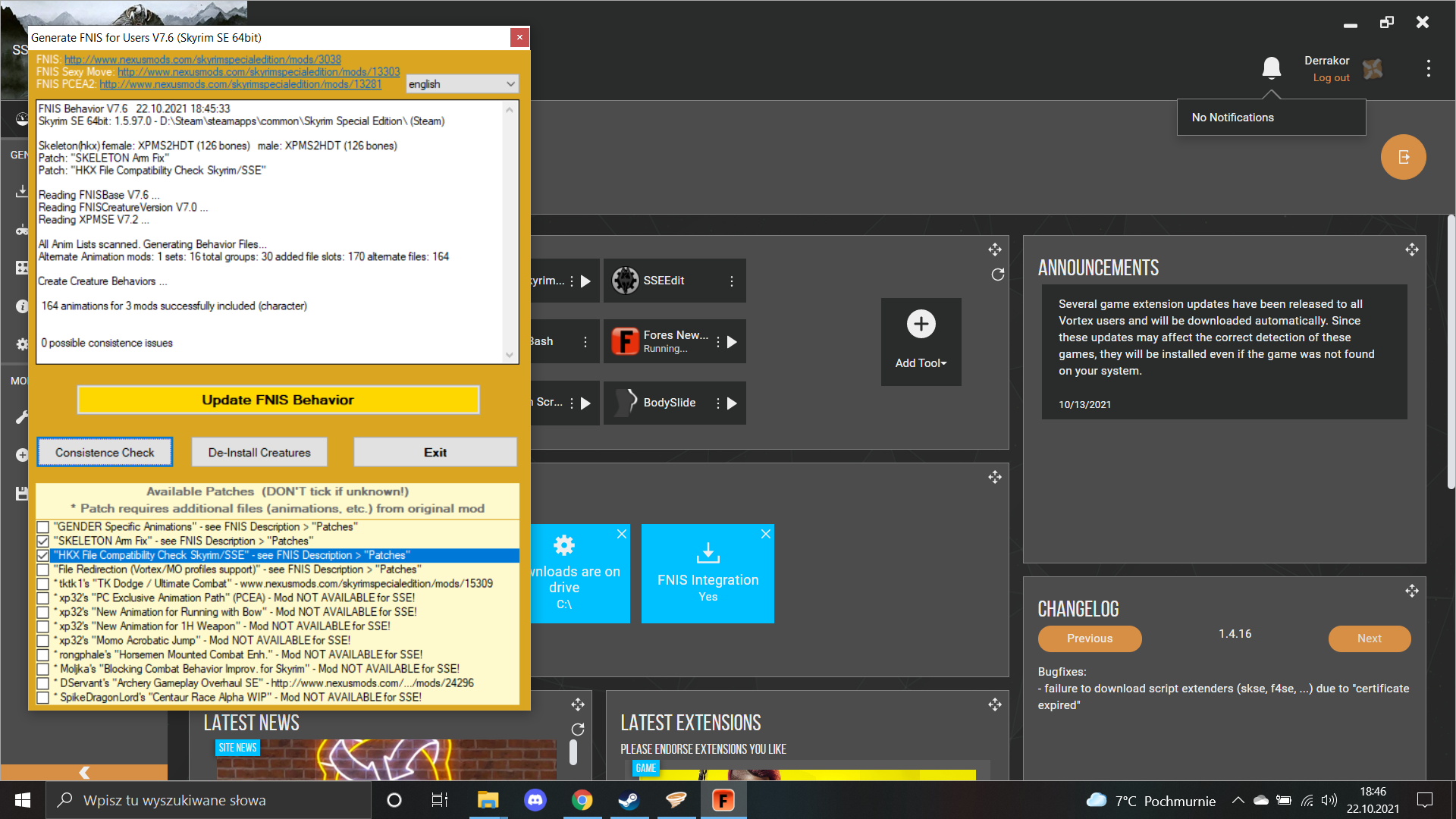Click the Log out link

[x=1331, y=77]
